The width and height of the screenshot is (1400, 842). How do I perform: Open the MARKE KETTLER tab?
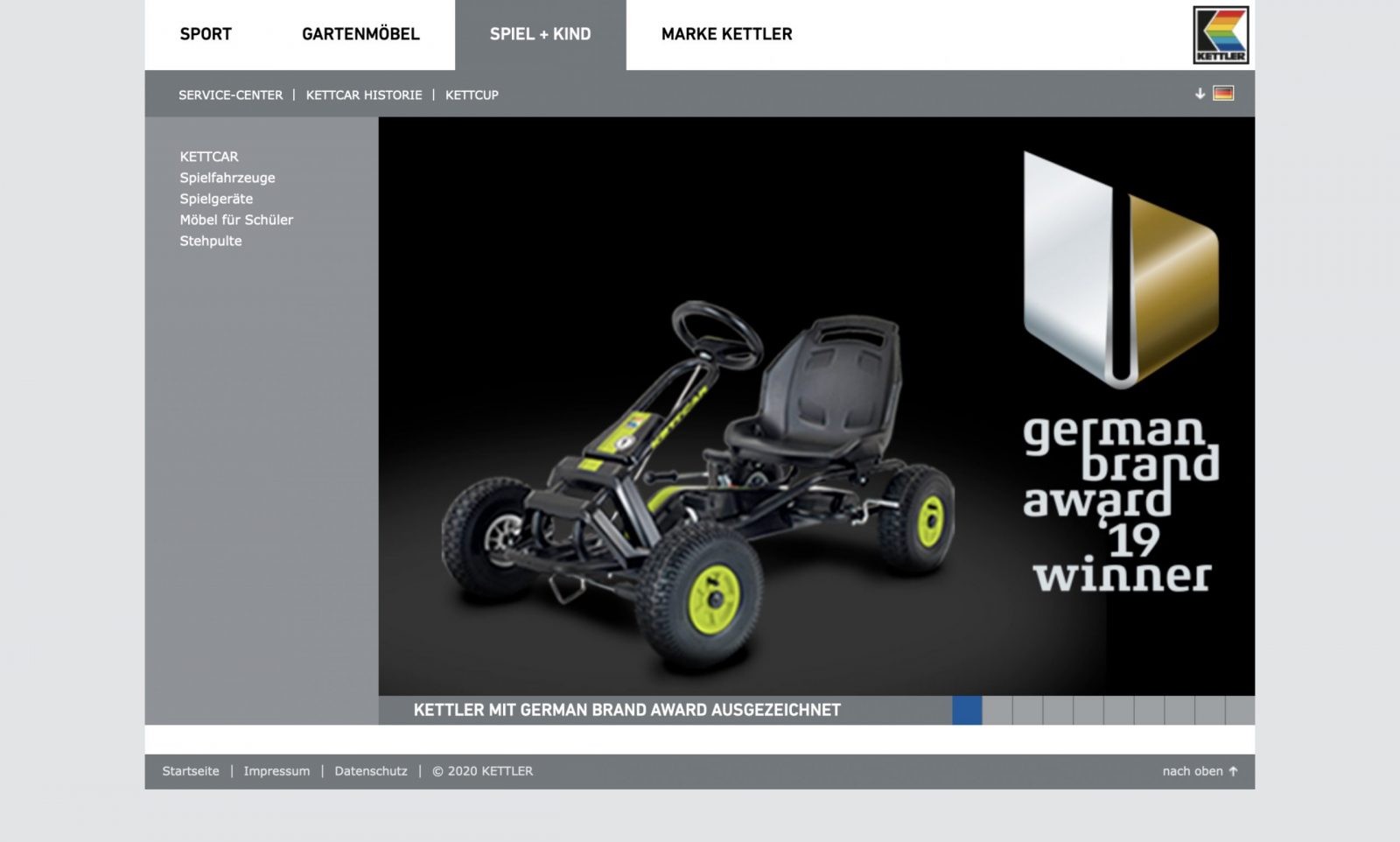click(726, 34)
